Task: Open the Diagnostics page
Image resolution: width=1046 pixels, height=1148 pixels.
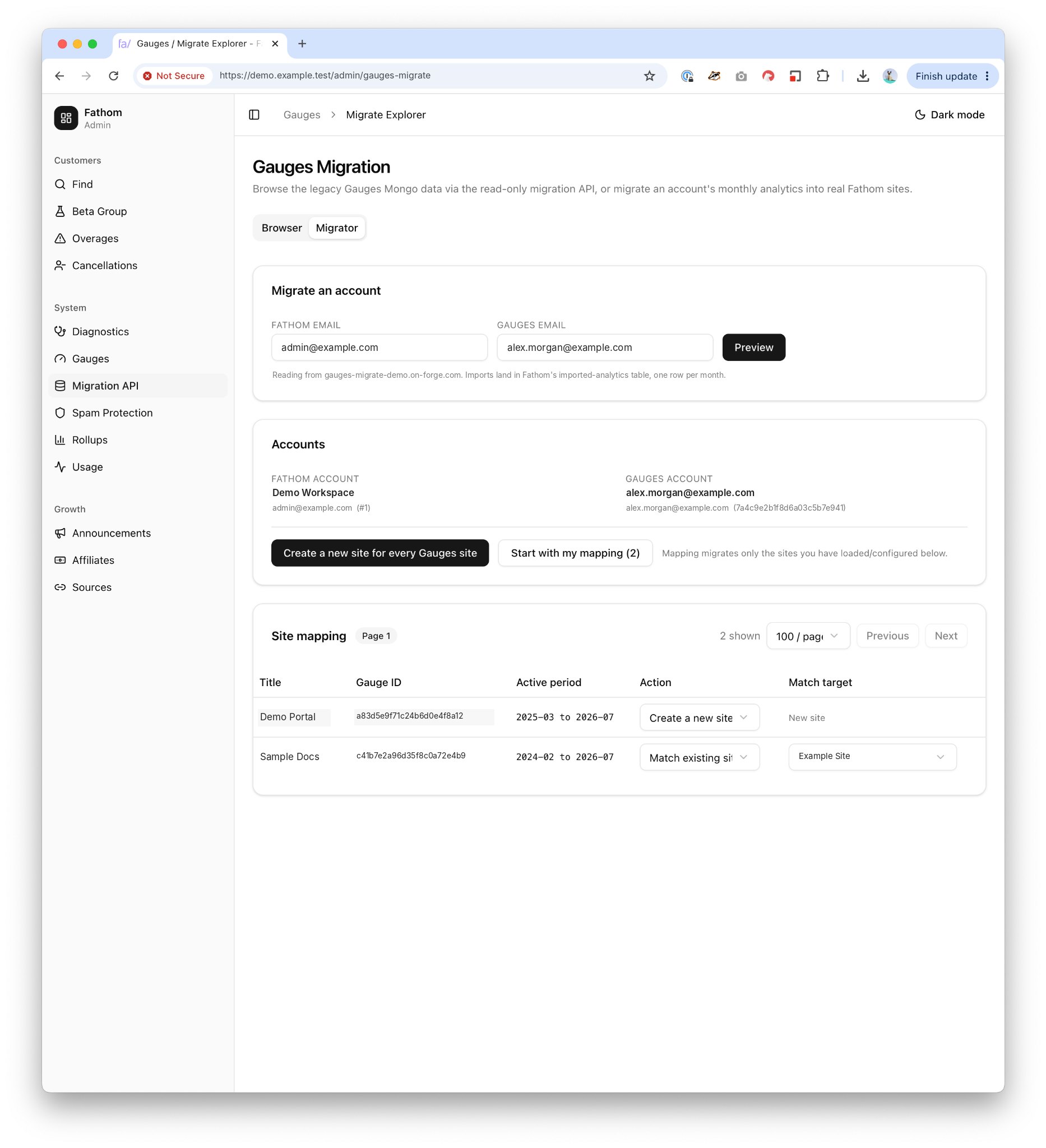Action: point(138,331)
